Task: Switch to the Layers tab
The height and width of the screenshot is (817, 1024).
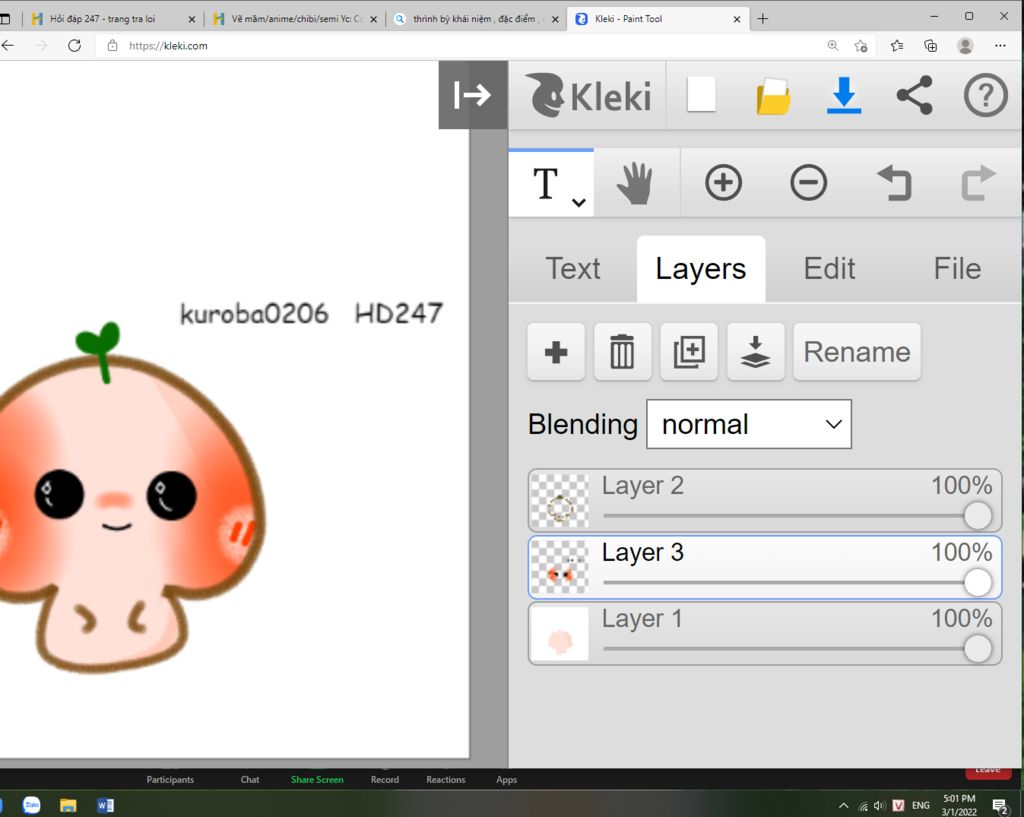Action: click(701, 268)
